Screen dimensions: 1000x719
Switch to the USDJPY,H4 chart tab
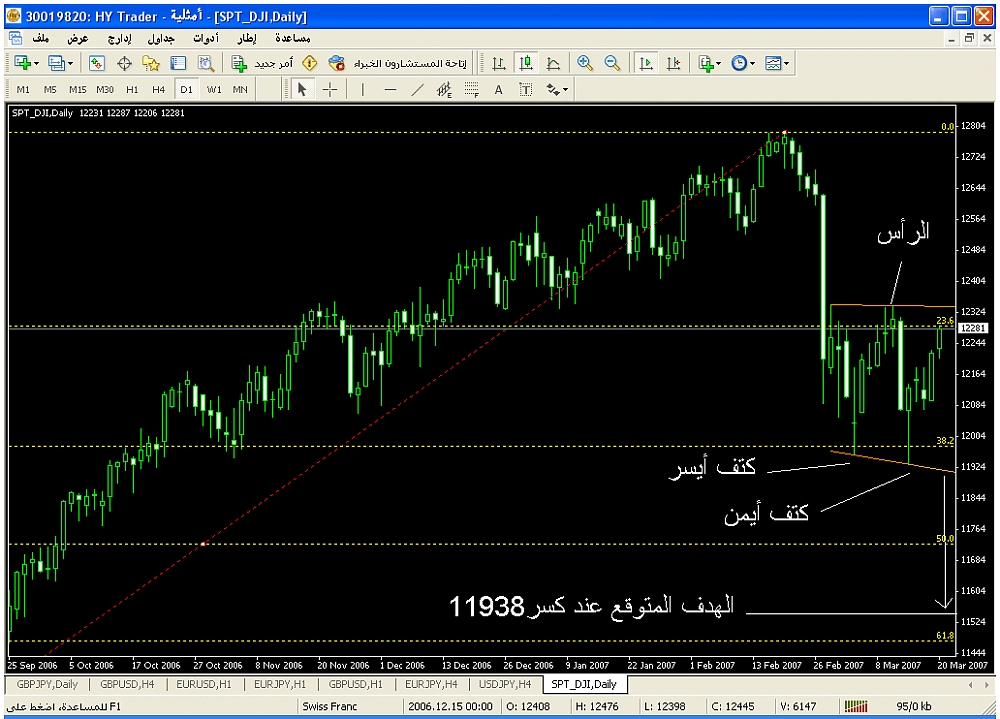coord(505,685)
